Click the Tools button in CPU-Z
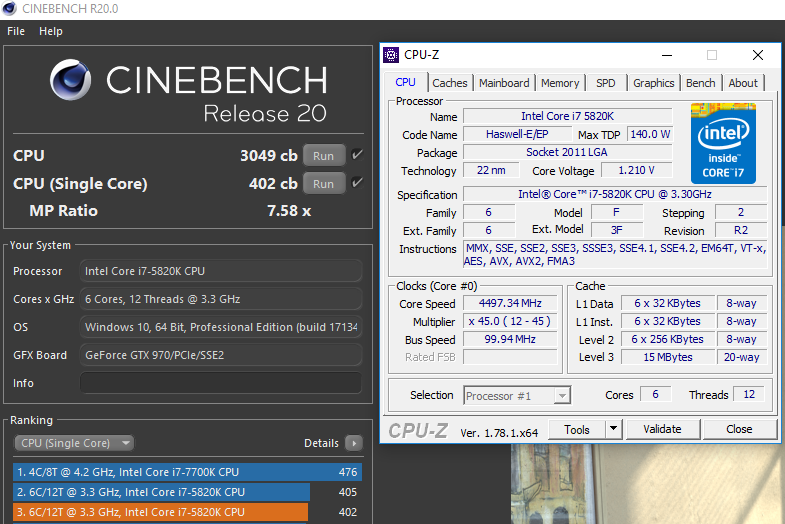 pos(577,429)
